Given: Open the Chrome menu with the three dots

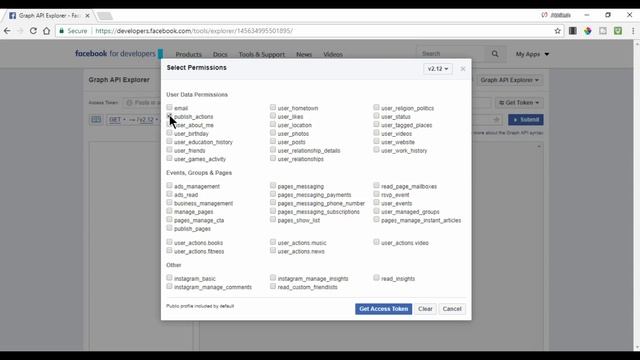Looking at the screenshot, I should [633, 31].
